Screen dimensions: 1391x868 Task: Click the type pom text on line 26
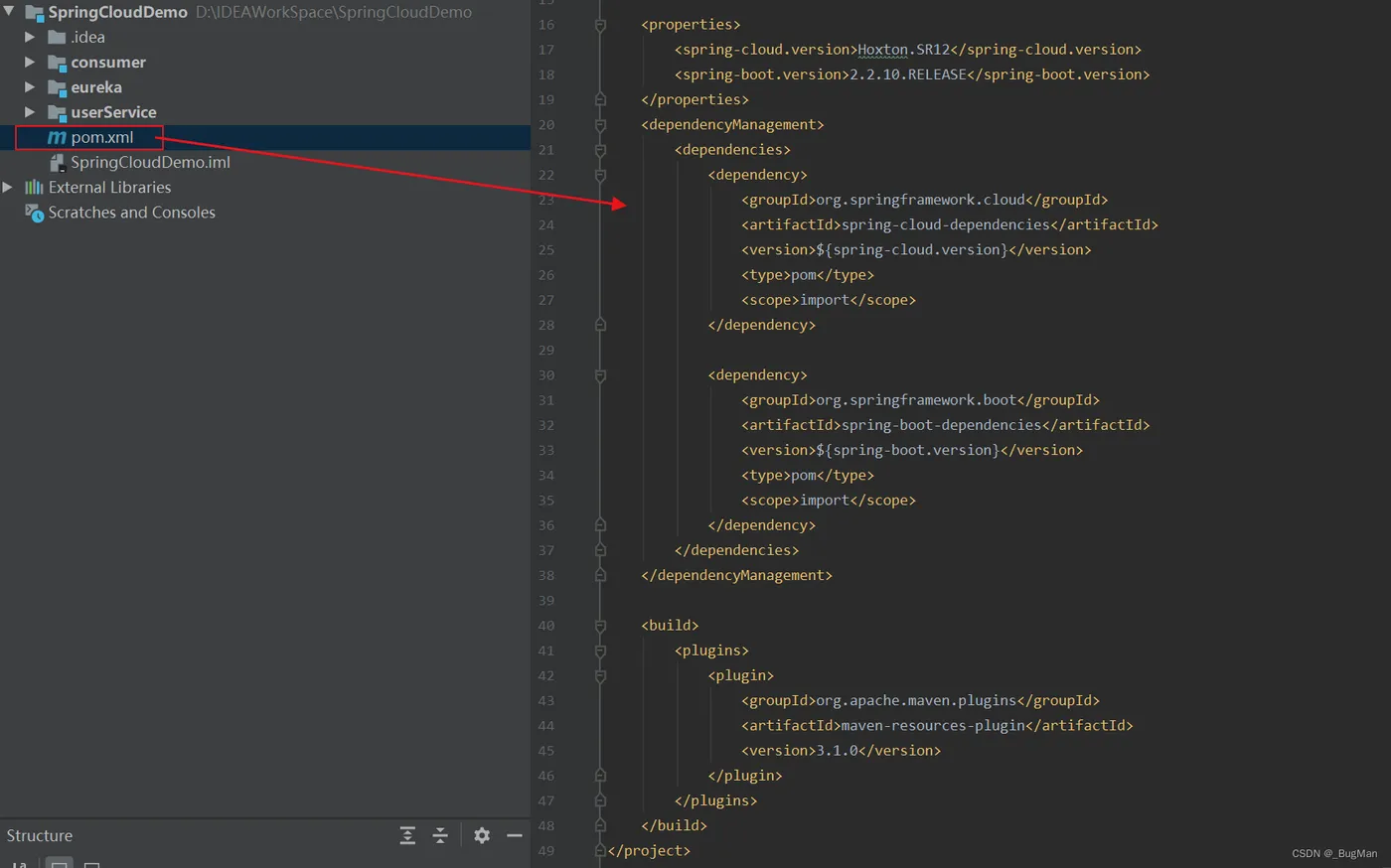coord(808,275)
